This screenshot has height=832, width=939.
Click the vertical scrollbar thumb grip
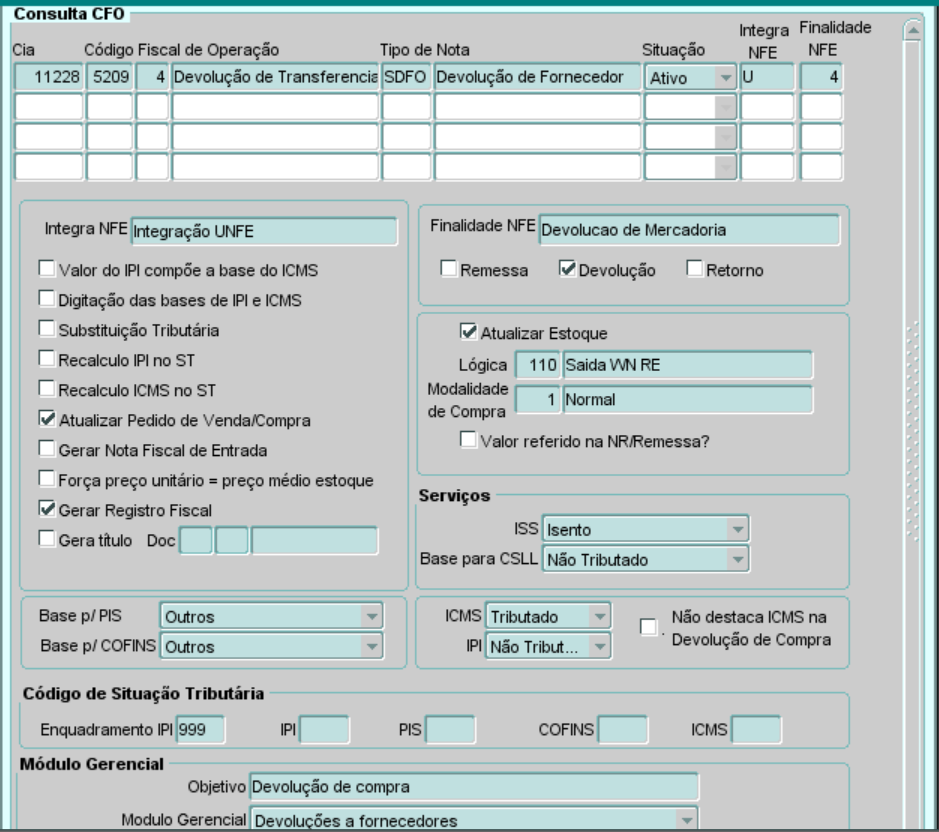(913, 431)
